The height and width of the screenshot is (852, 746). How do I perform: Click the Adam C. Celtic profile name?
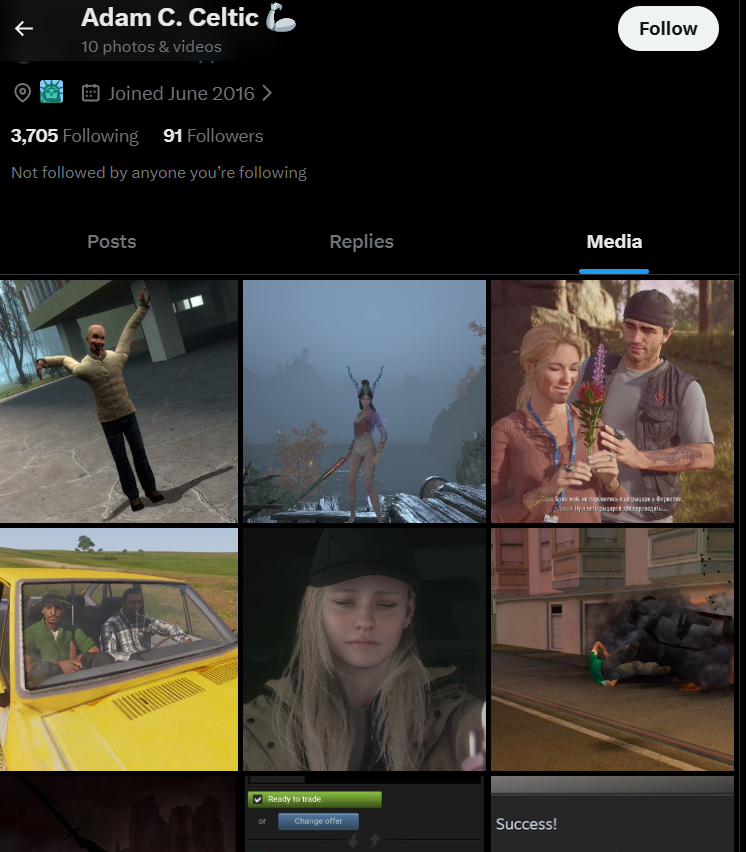coord(170,18)
